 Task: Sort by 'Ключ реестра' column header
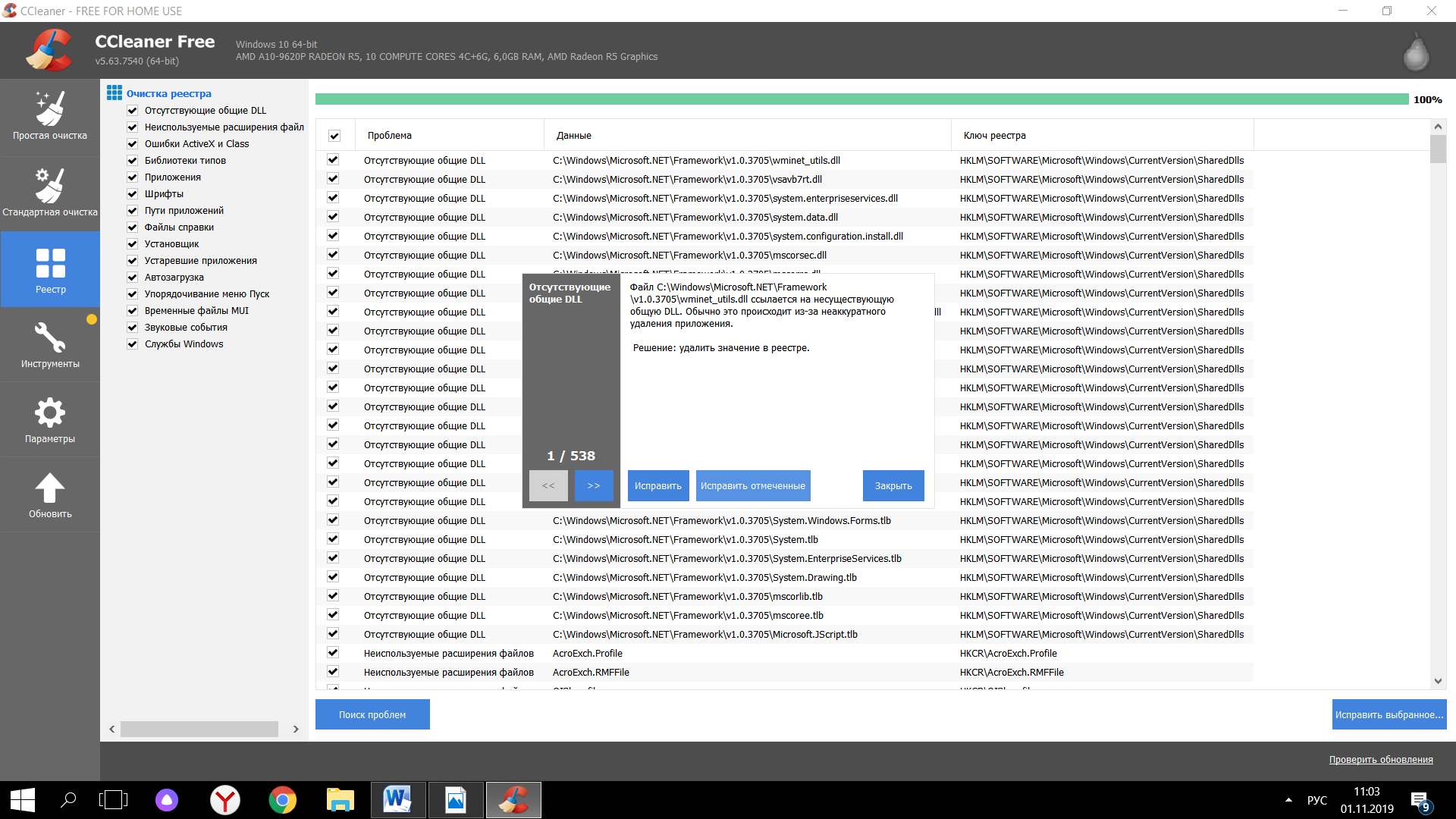1103,136
